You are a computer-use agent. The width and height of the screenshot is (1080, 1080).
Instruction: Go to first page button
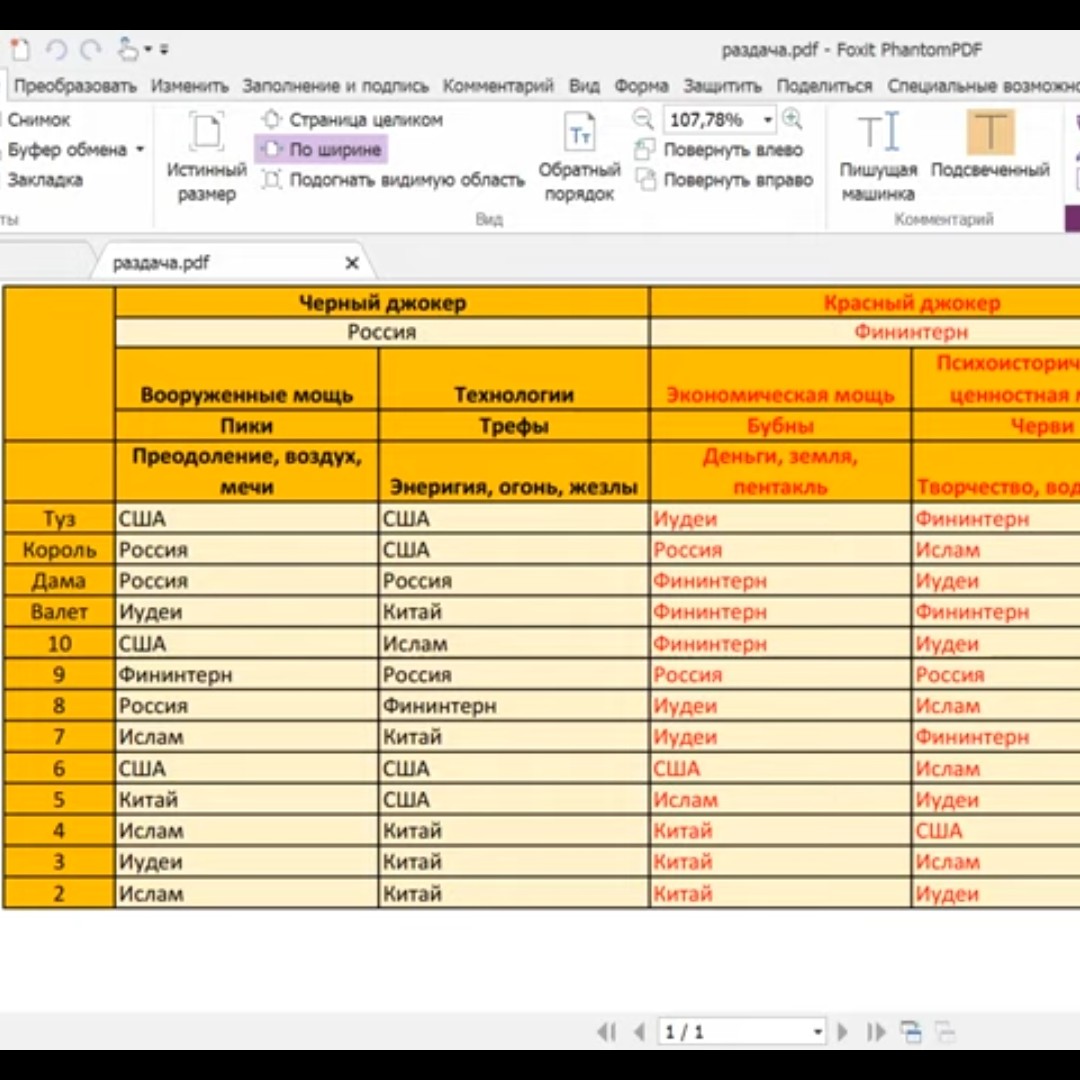click(607, 1032)
